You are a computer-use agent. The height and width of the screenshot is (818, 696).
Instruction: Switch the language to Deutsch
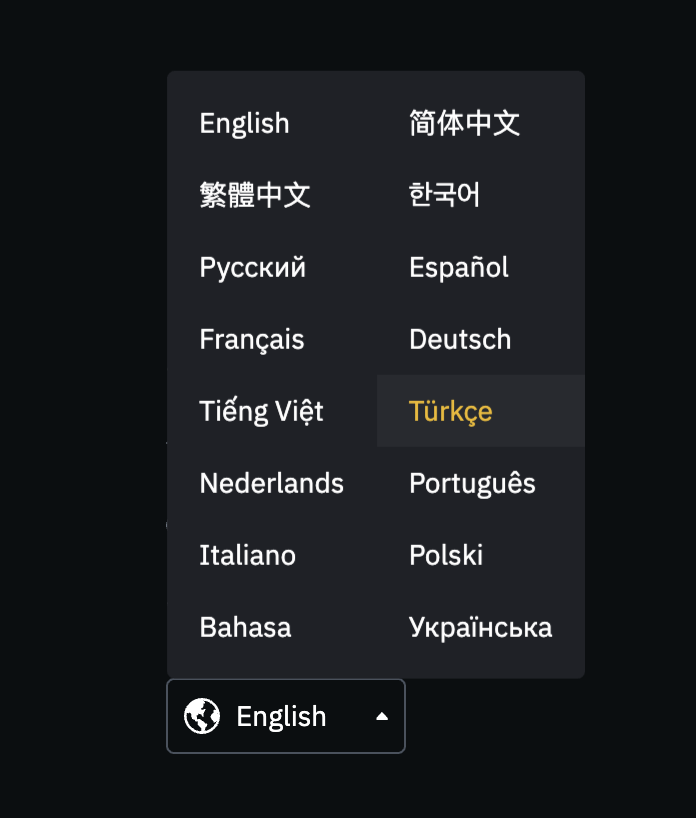tap(460, 340)
